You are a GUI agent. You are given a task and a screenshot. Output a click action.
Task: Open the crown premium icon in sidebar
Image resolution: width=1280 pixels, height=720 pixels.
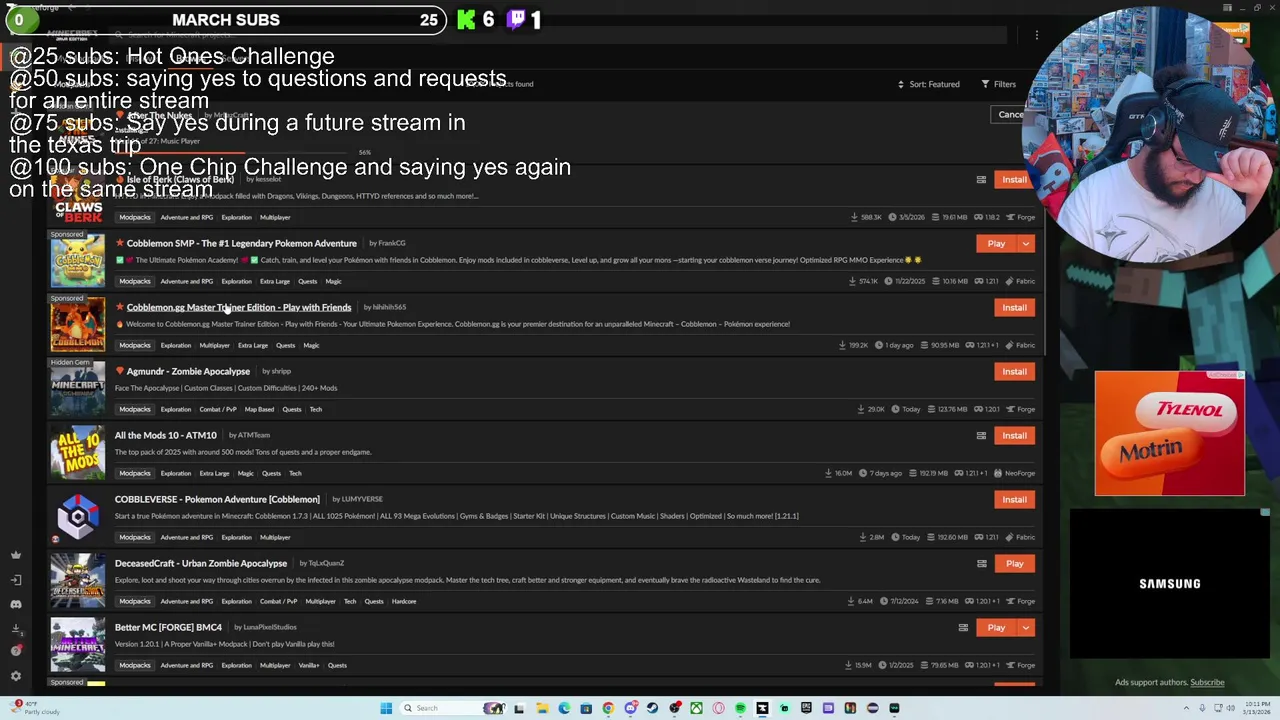click(x=16, y=555)
